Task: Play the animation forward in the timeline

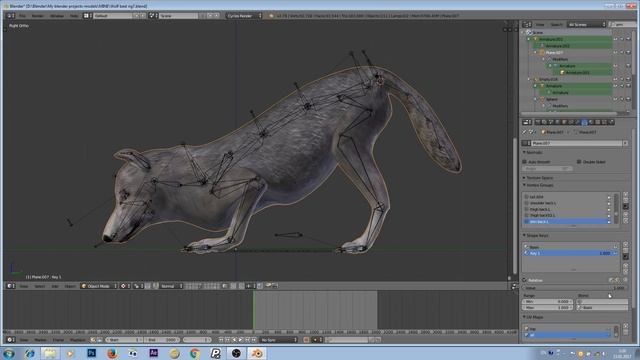Action: [x=241, y=340]
